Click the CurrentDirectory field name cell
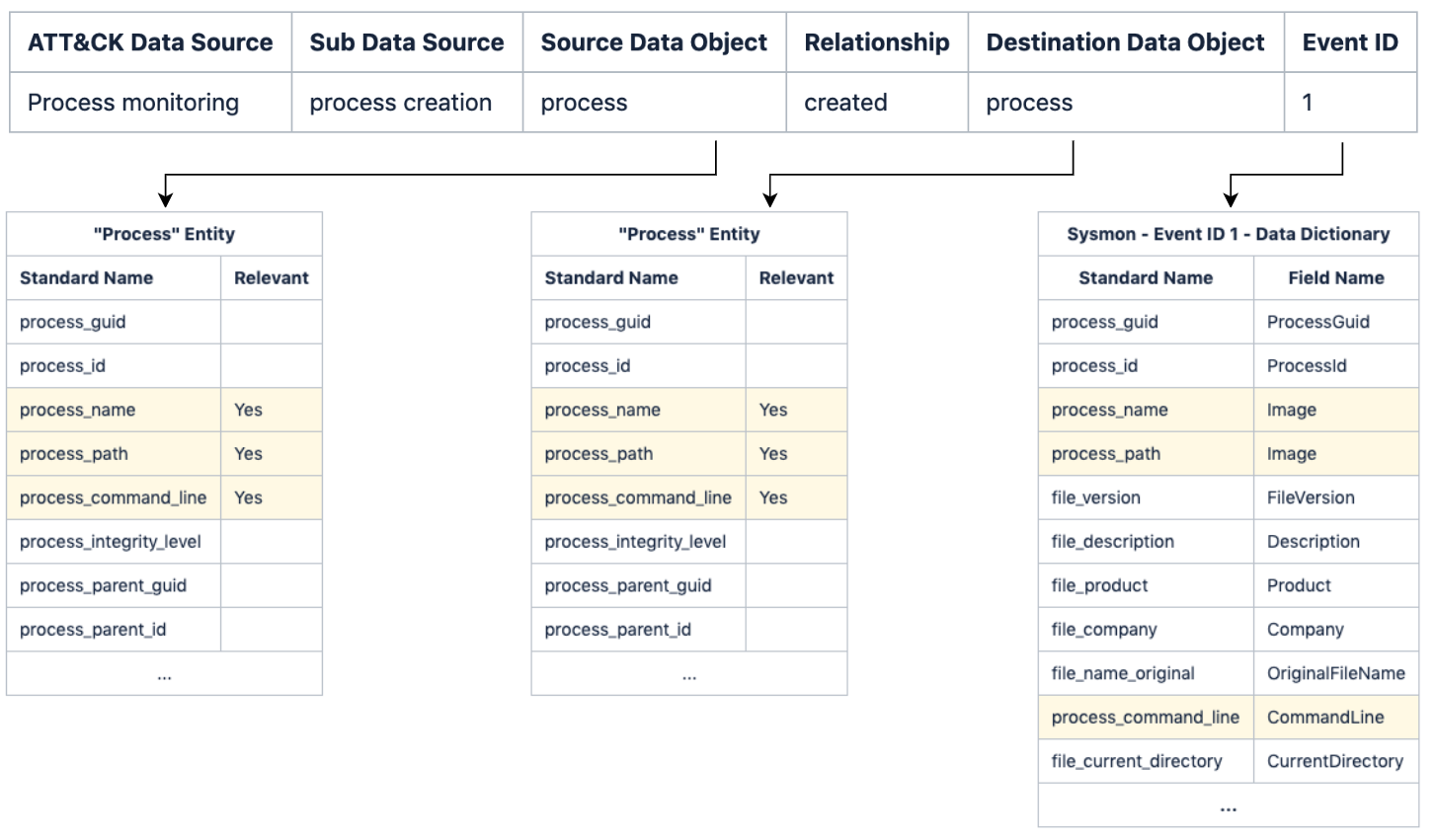 coord(1334,761)
